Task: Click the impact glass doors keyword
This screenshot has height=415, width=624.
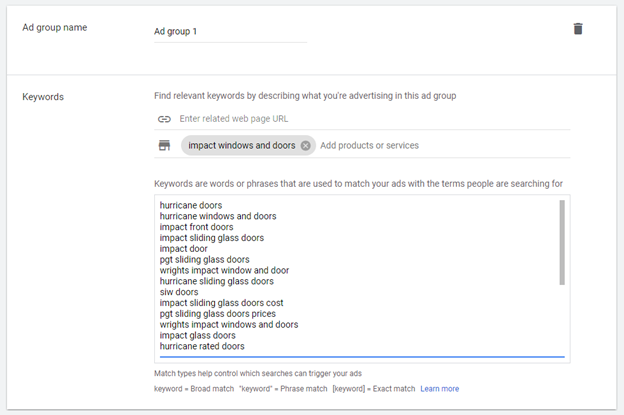Action: pyautogui.click(x=197, y=335)
